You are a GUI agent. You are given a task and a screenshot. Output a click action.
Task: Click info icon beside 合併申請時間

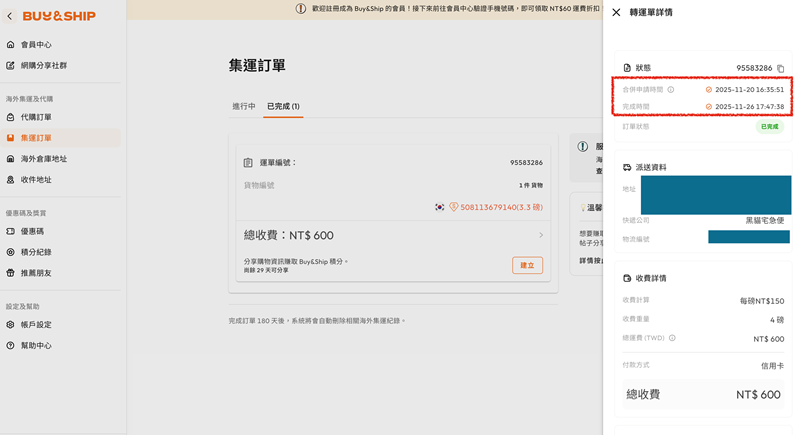coord(671,90)
